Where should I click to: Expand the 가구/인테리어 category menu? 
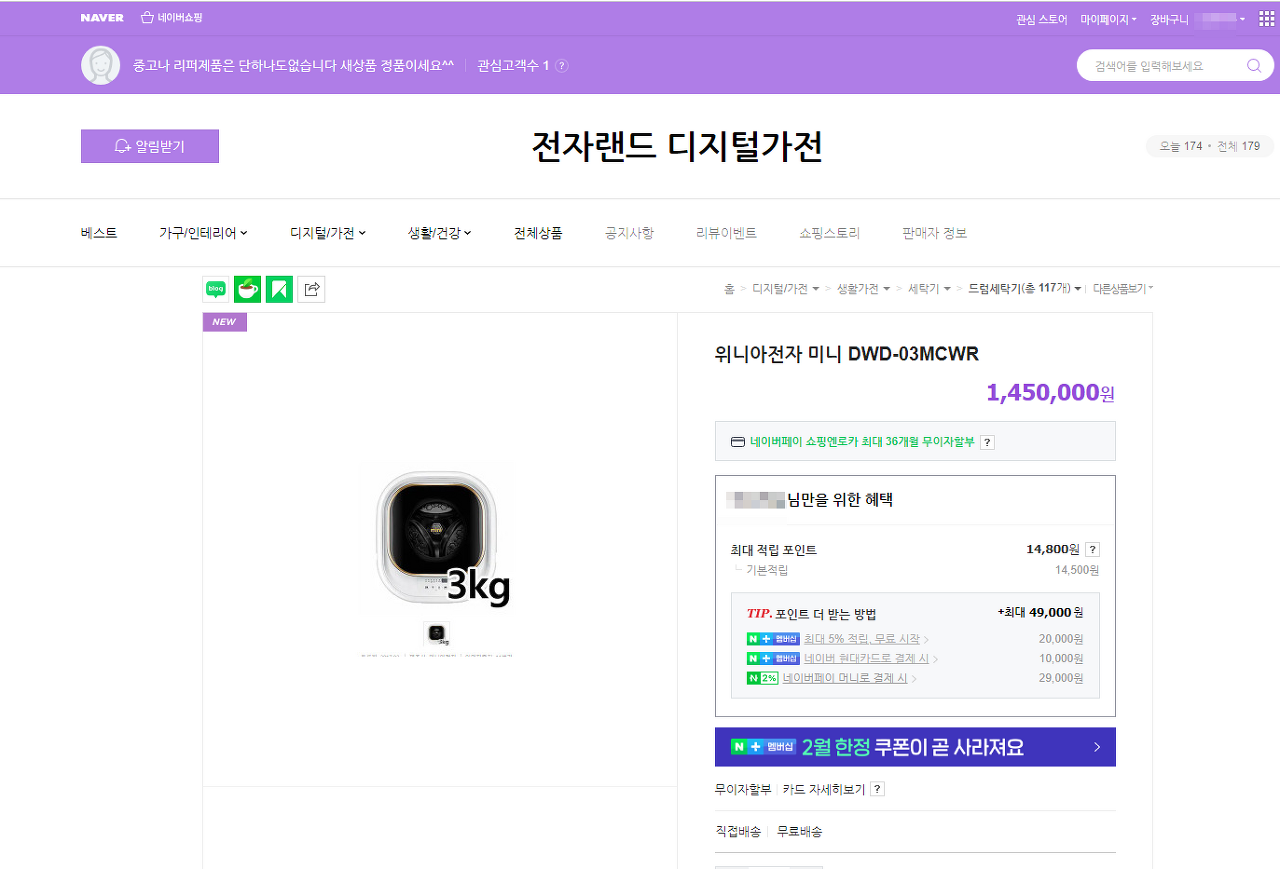tap(203, 233)
